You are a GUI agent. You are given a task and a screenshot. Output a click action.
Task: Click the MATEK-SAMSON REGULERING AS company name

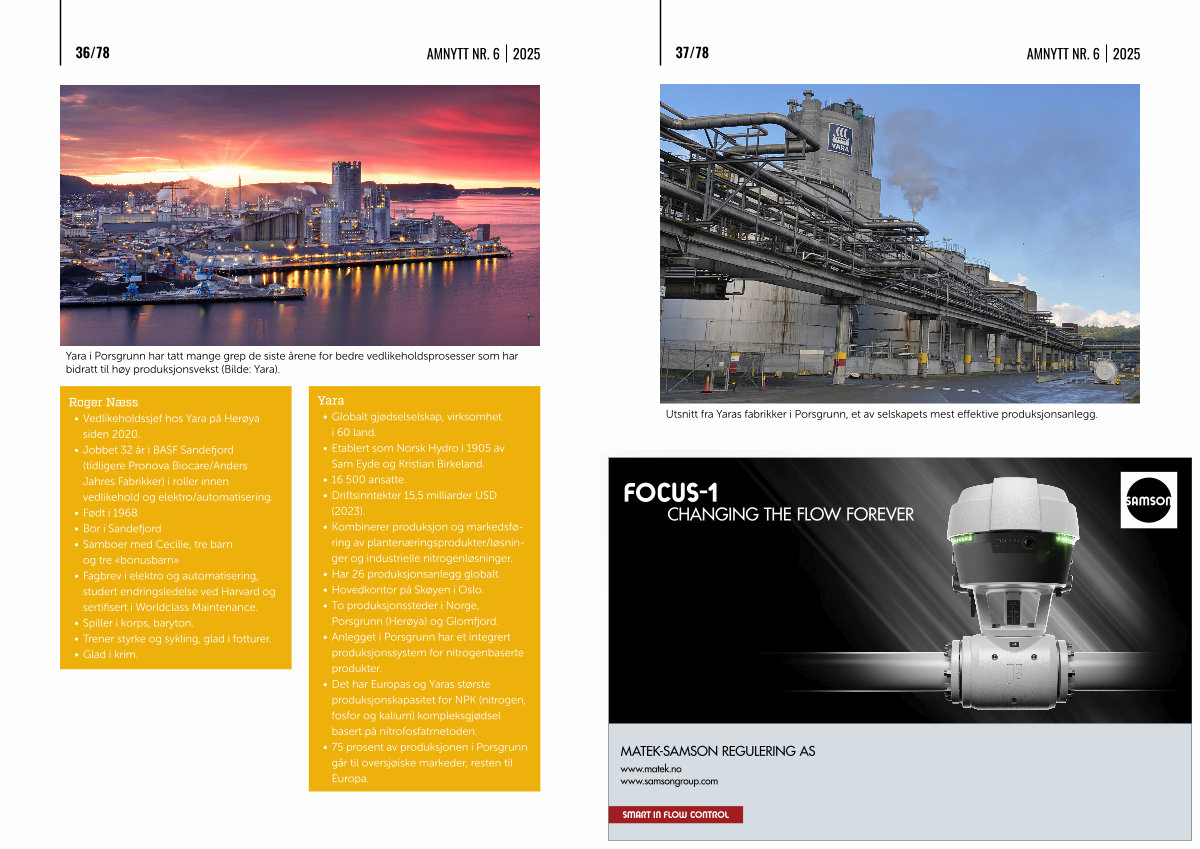click(717, 751)
